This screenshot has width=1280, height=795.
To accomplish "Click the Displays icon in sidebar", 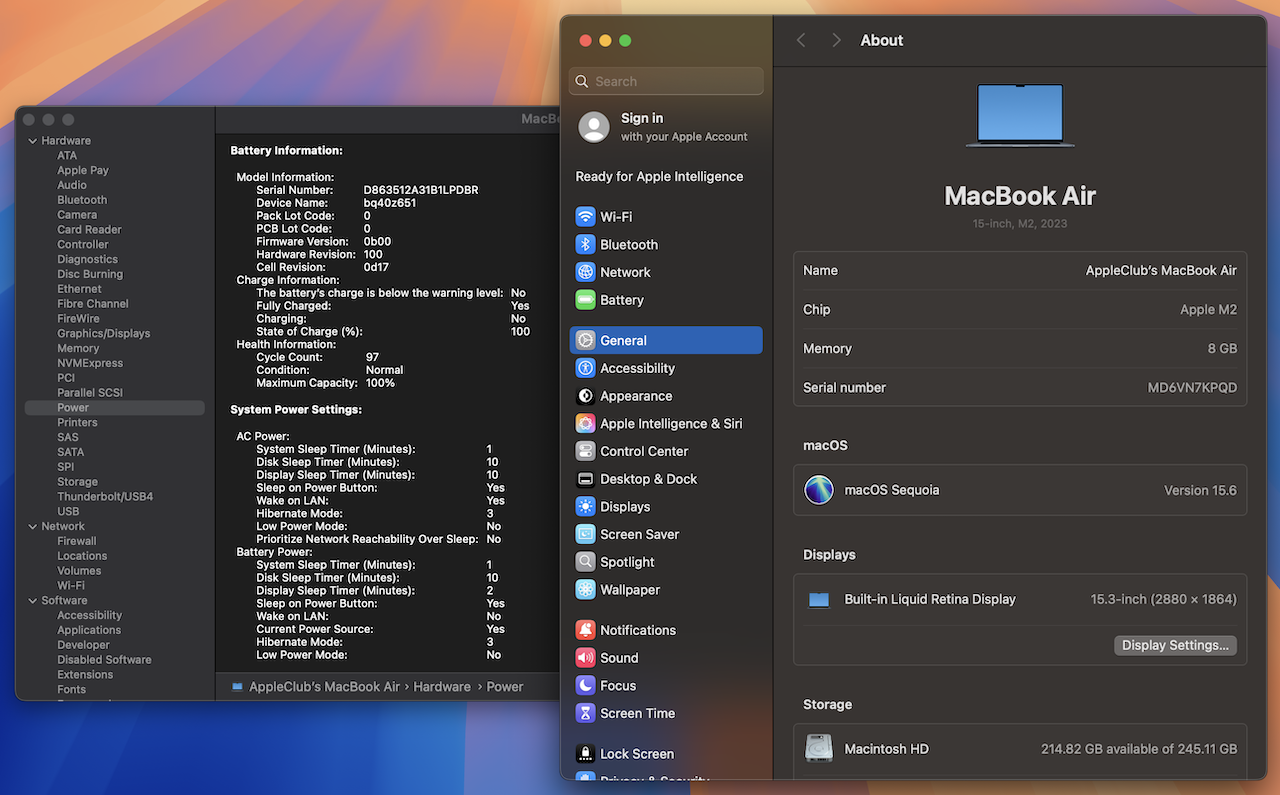I will tap(586, 507).
